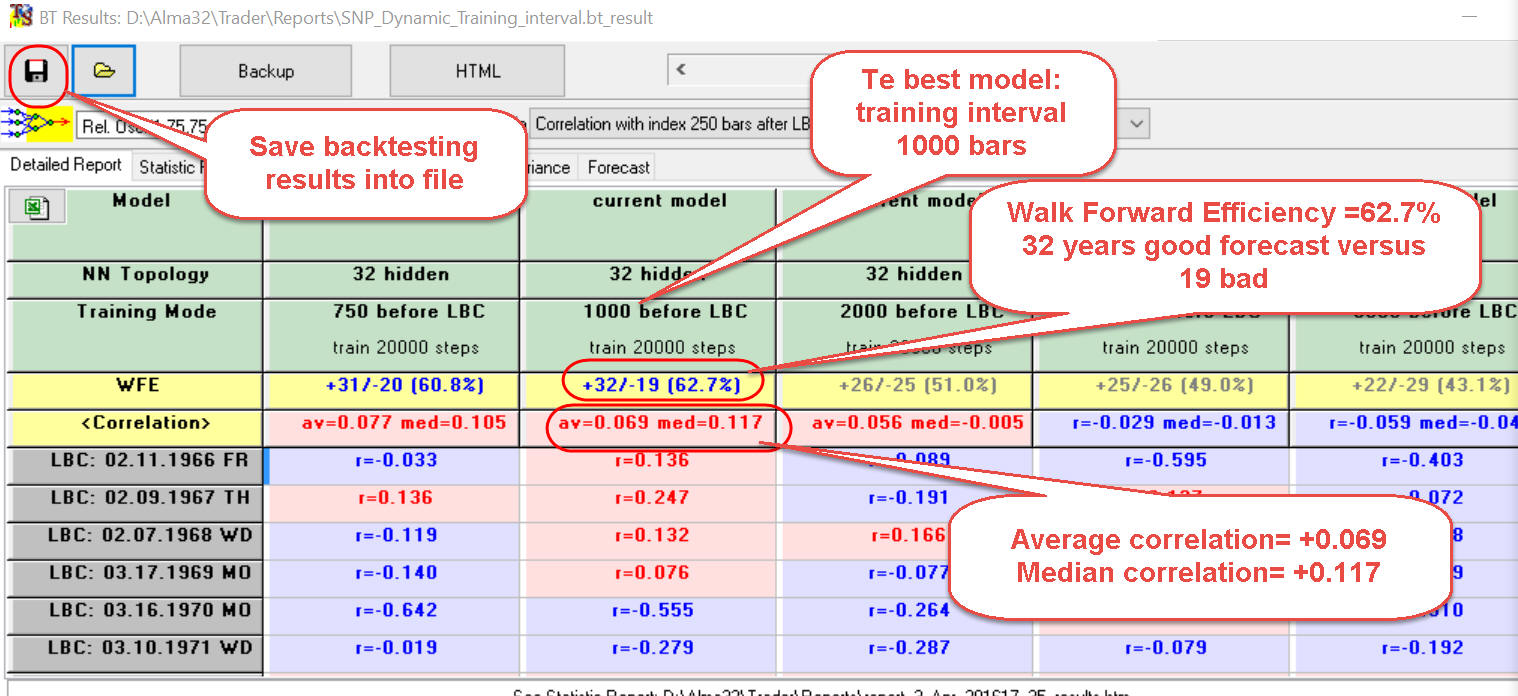The image size is (1518, 696).
Task: Expand the correlation criterion dropdown arrow
Action: point(1134,124)
